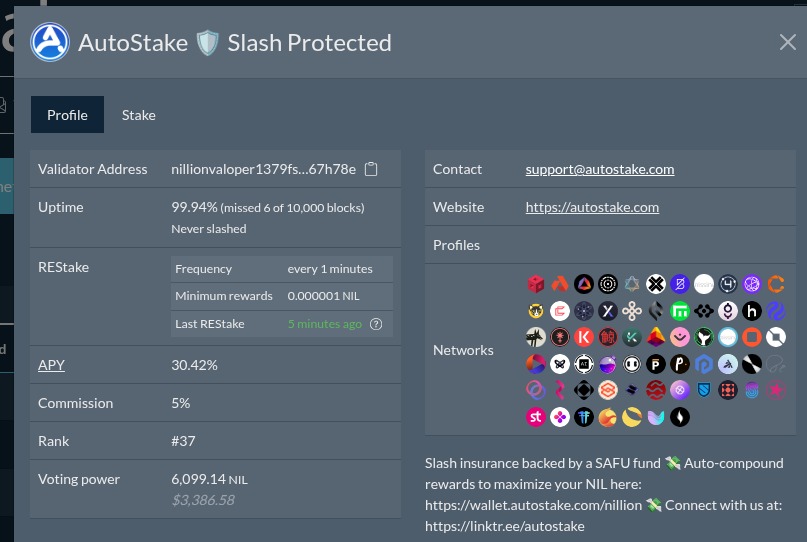Click the 99.94% uptime value
807x542 pixels.
[x=194, y=207]
